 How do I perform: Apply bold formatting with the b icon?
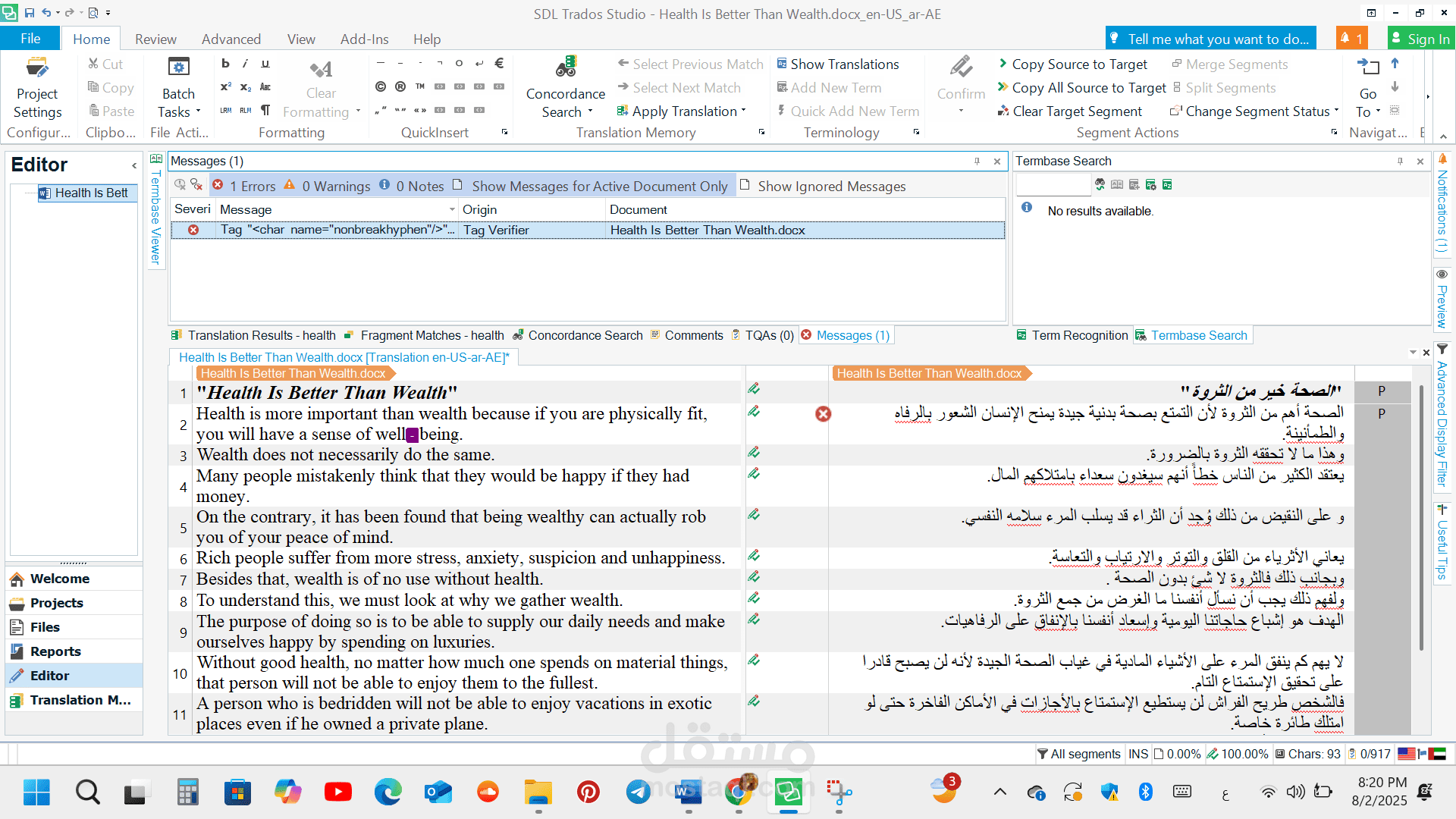pos(225,64)
